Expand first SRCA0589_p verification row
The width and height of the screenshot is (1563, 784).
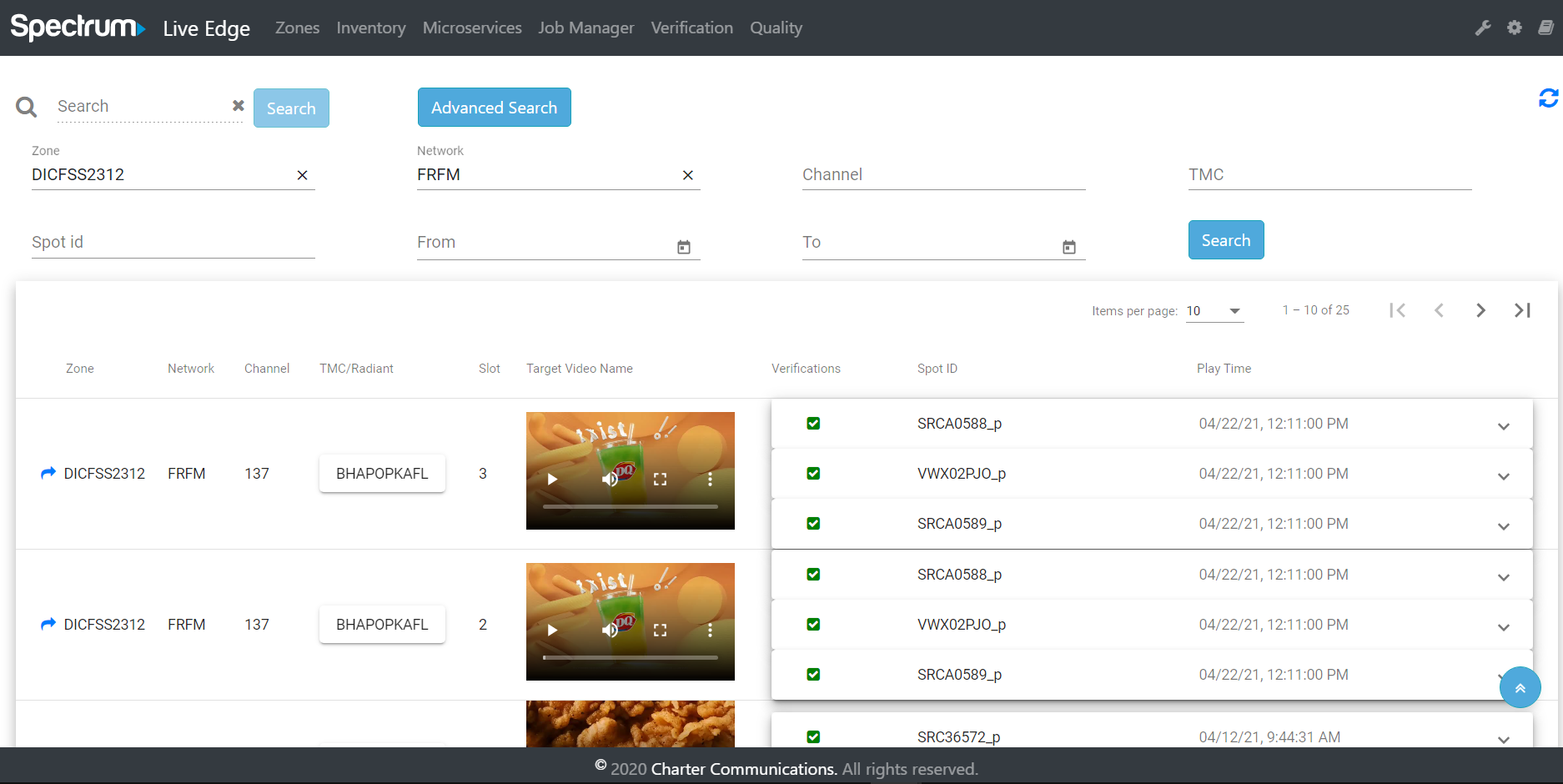pos(1503,526)
